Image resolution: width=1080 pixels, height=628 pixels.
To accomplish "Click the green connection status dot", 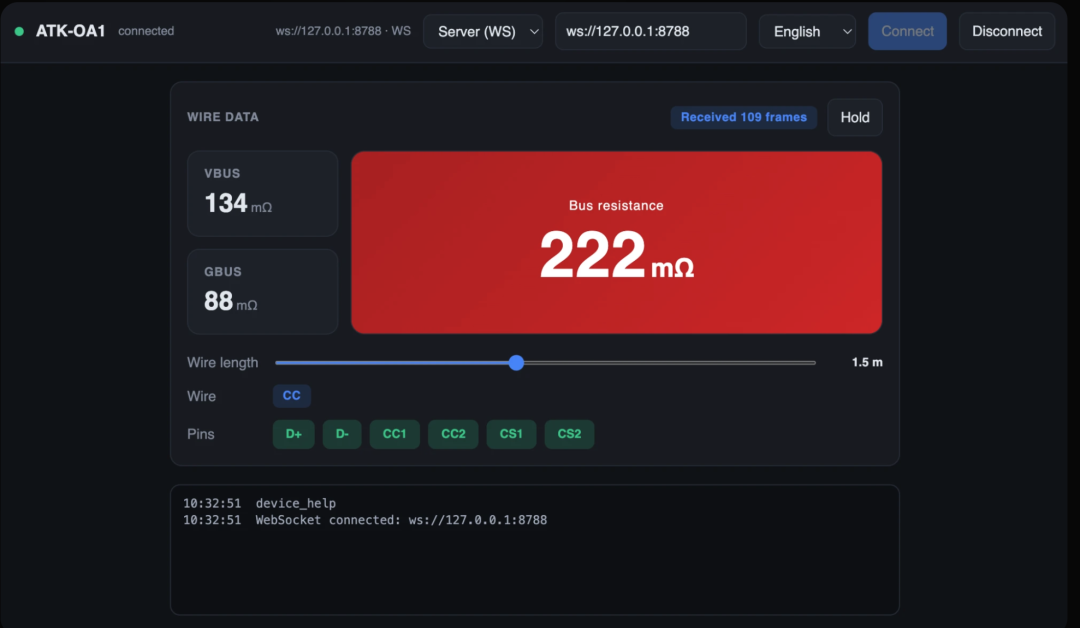I will coord(19,32).
